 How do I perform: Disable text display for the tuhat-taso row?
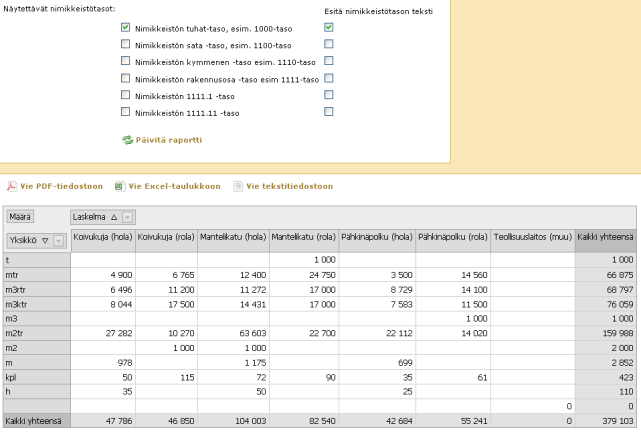(x=329, y=28)
